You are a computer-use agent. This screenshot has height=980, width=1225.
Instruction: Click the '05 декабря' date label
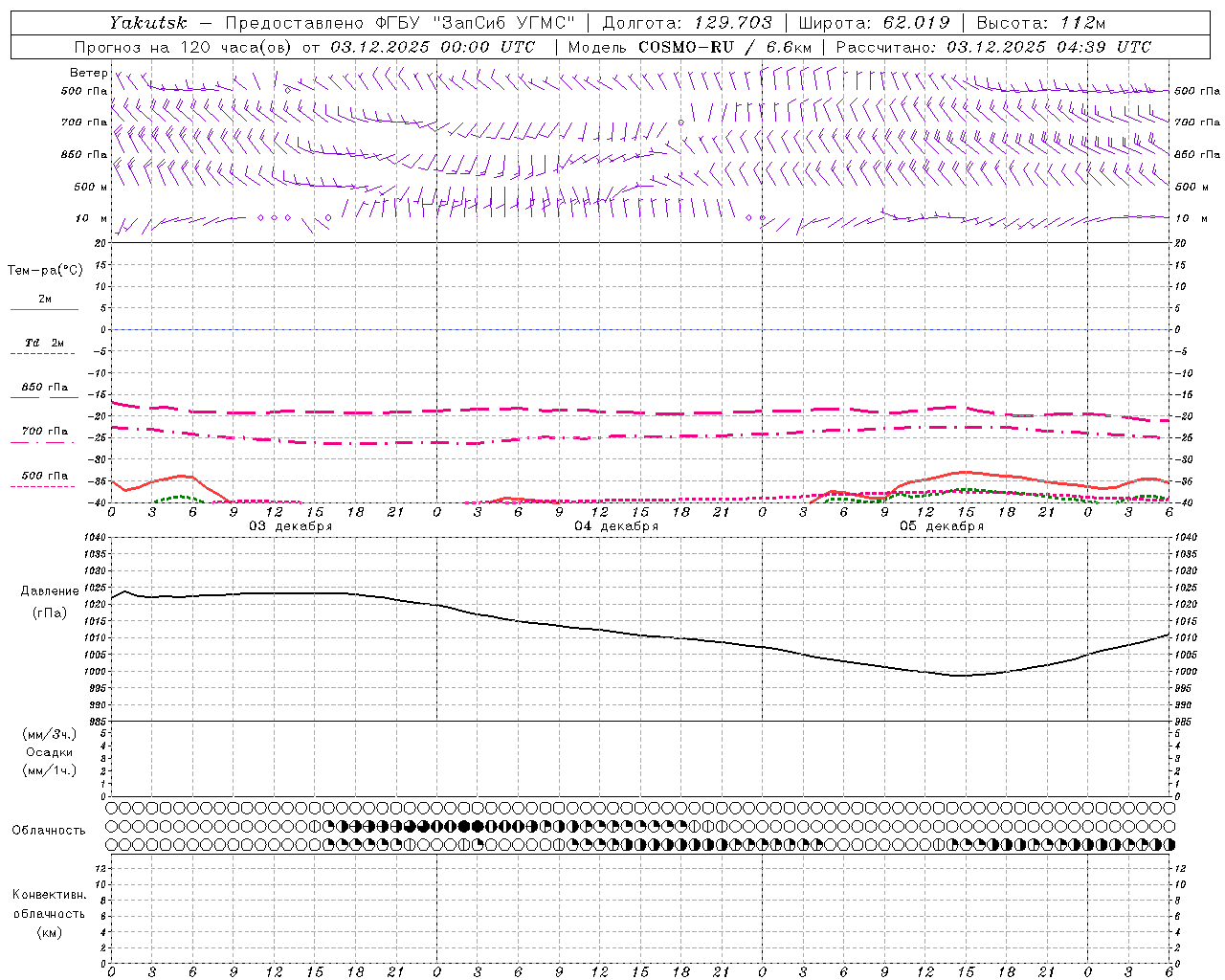coord(942,526)
